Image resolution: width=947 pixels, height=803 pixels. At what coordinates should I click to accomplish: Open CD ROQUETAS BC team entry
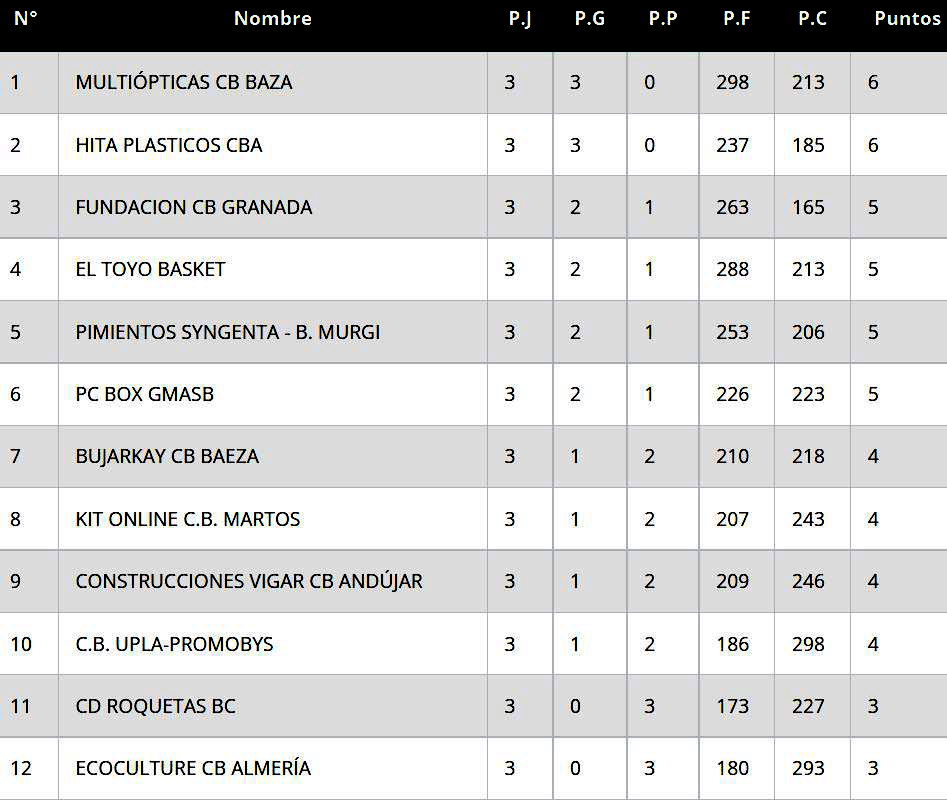coord(156,706)
